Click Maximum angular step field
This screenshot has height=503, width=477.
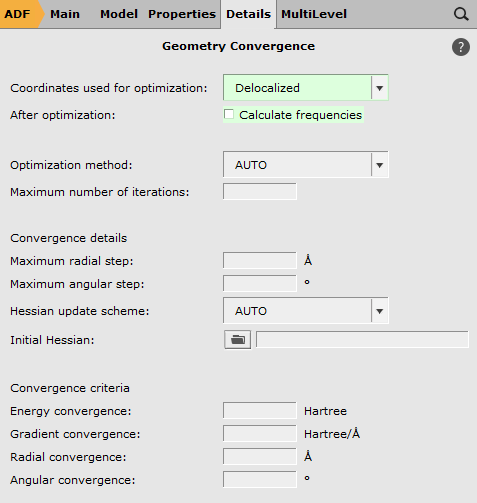(260, 283)
